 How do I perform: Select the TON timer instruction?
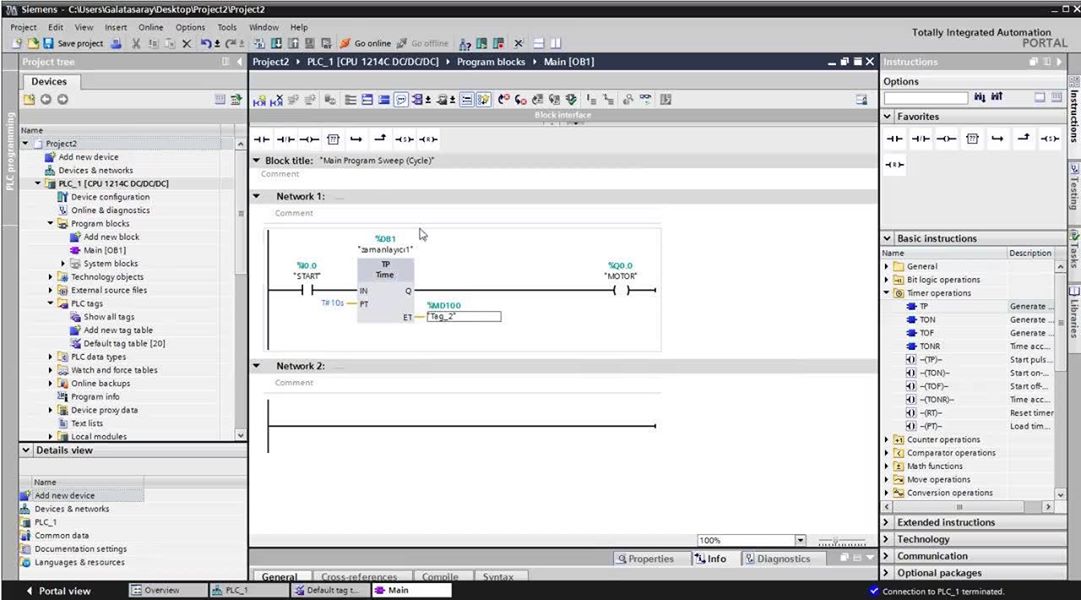tap(927, 320)
